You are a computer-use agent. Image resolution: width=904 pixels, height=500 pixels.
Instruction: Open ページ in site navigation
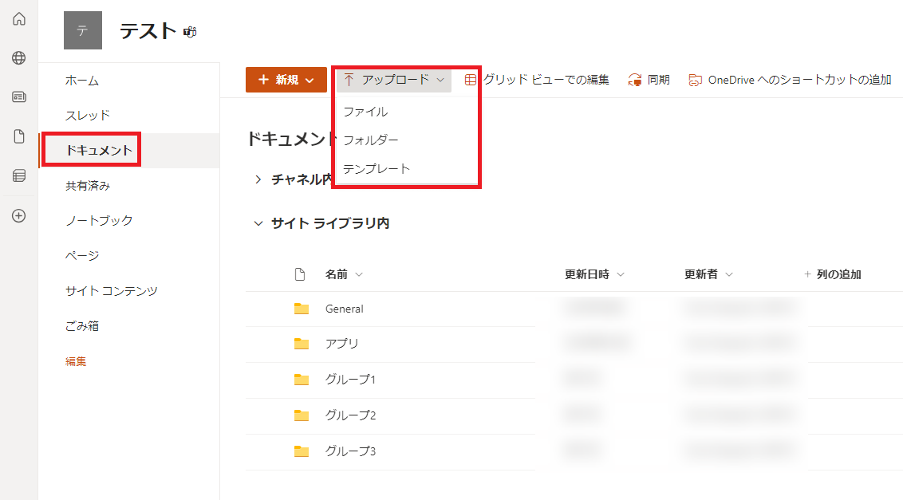click(82, 255)
